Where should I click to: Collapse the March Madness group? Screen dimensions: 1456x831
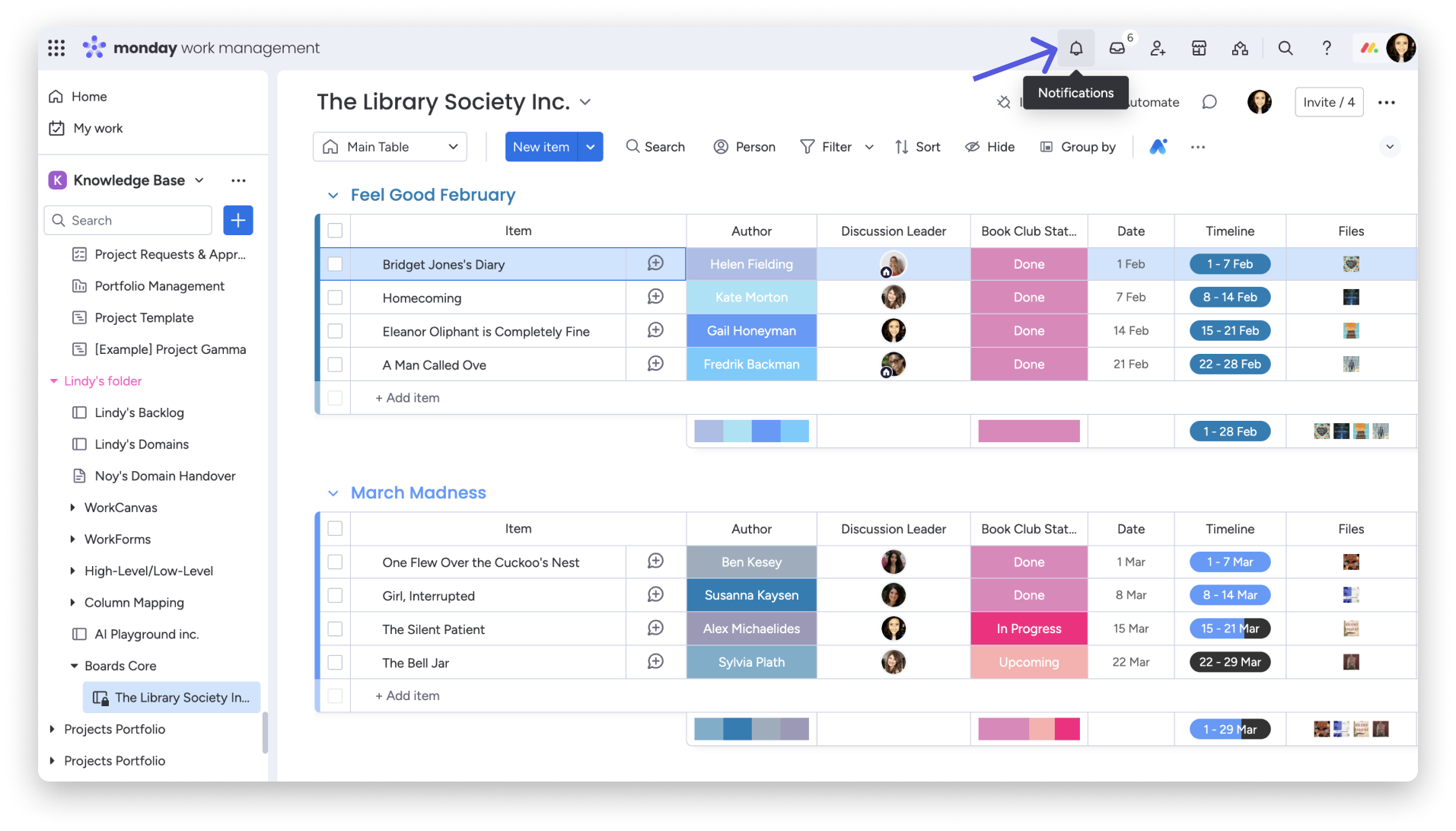pyautogui.click(x=333, y=493)
